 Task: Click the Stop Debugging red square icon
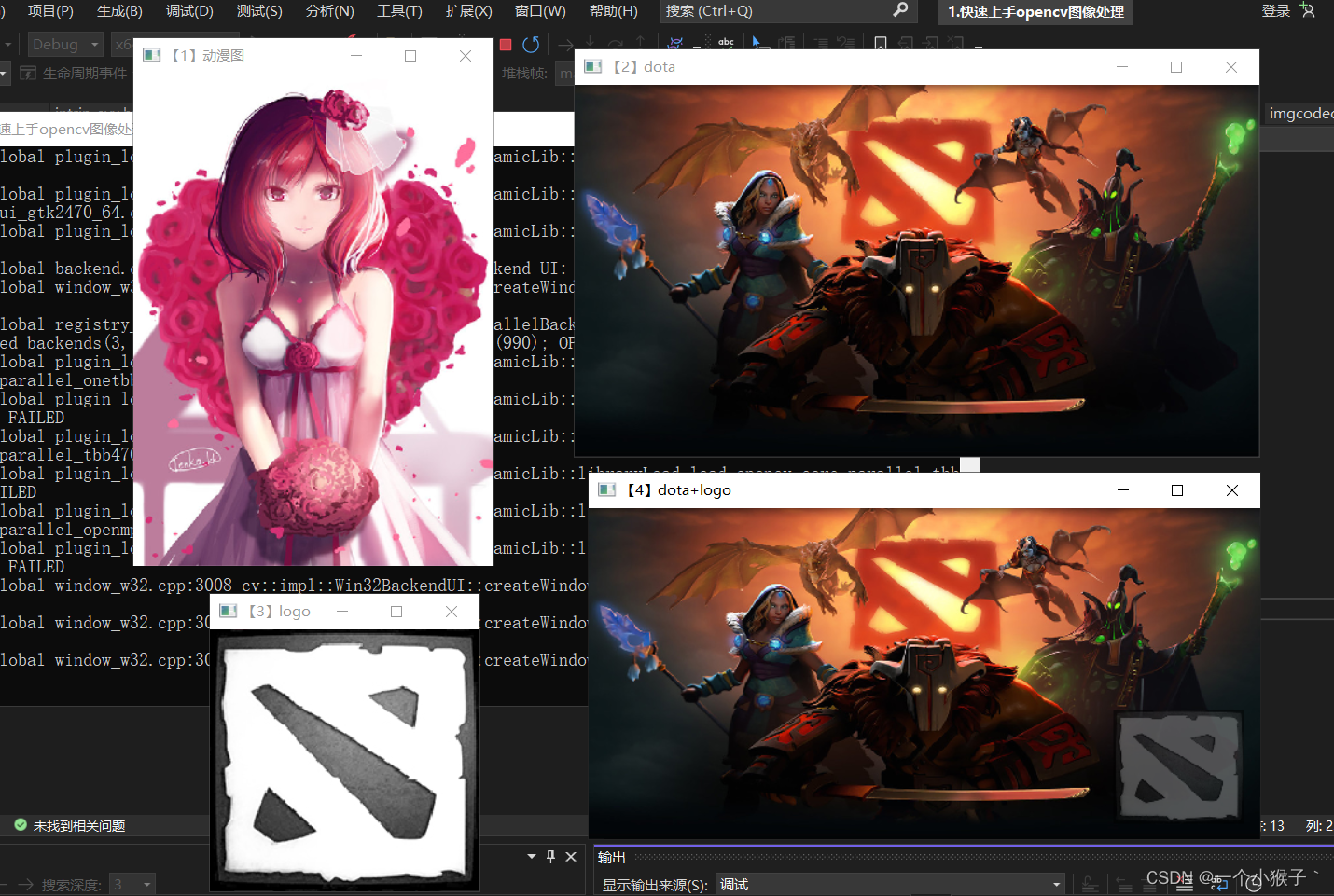506,44
